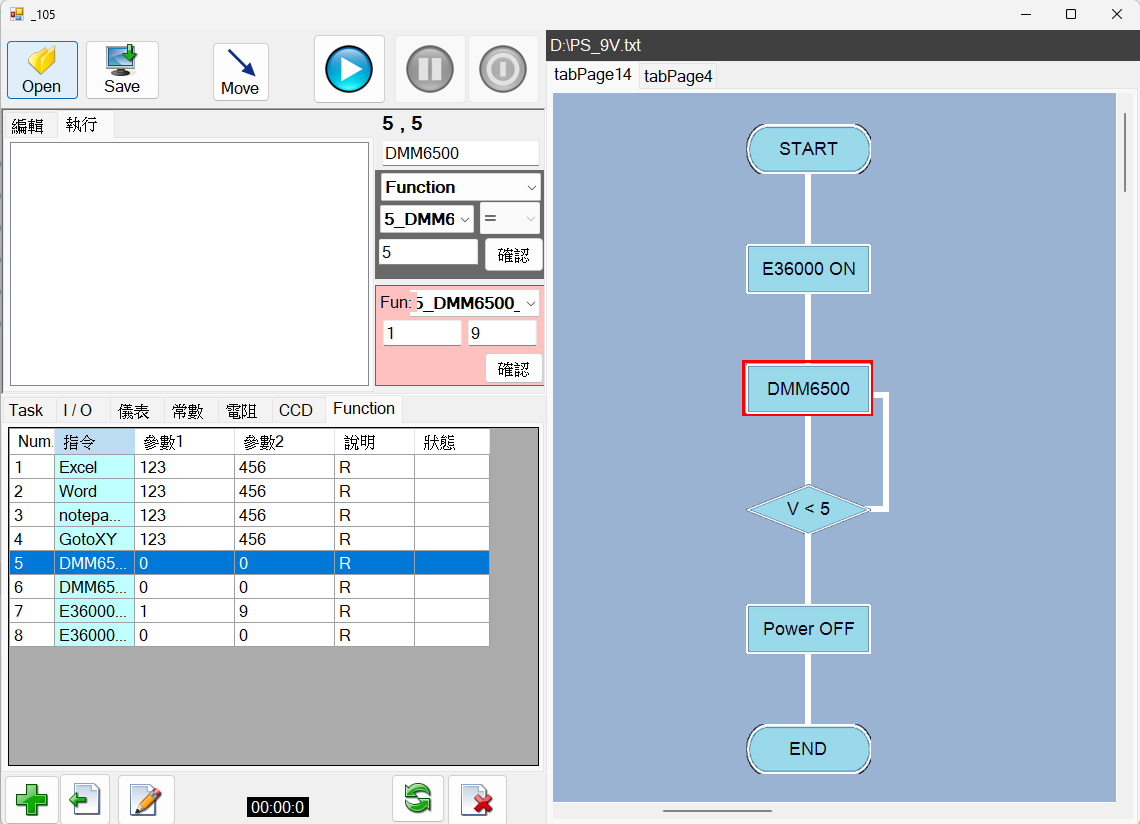Switch to tabPage4
The width and height of the screenshot is (1140, 824).
pyautogui.click(x=678, y=76)
